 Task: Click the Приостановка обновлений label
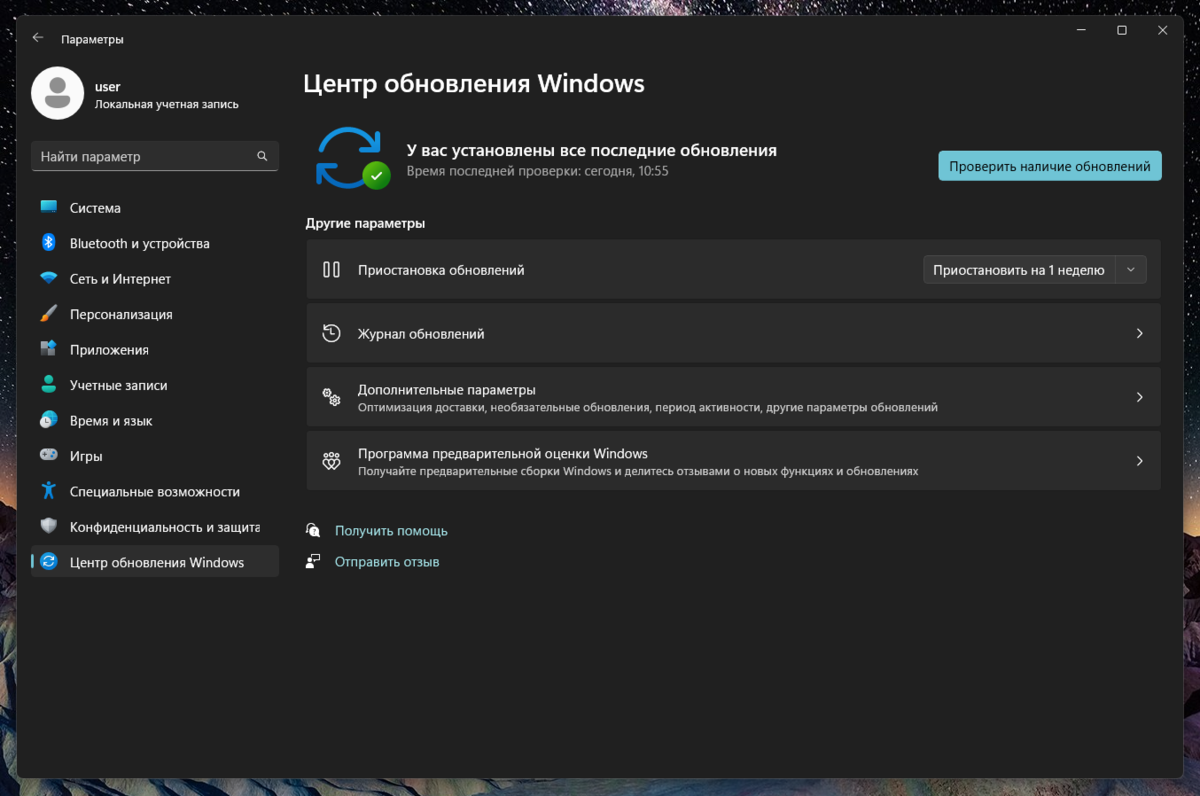pyautogui.click(x=441, y=270)
